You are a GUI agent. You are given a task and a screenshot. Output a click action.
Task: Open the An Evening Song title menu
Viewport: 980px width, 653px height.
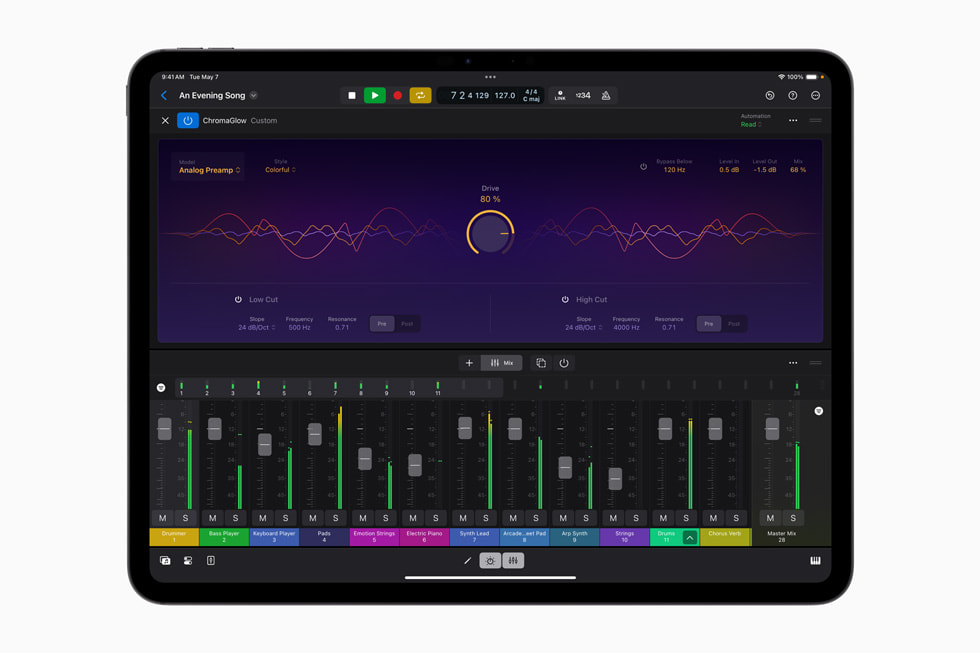214,95
